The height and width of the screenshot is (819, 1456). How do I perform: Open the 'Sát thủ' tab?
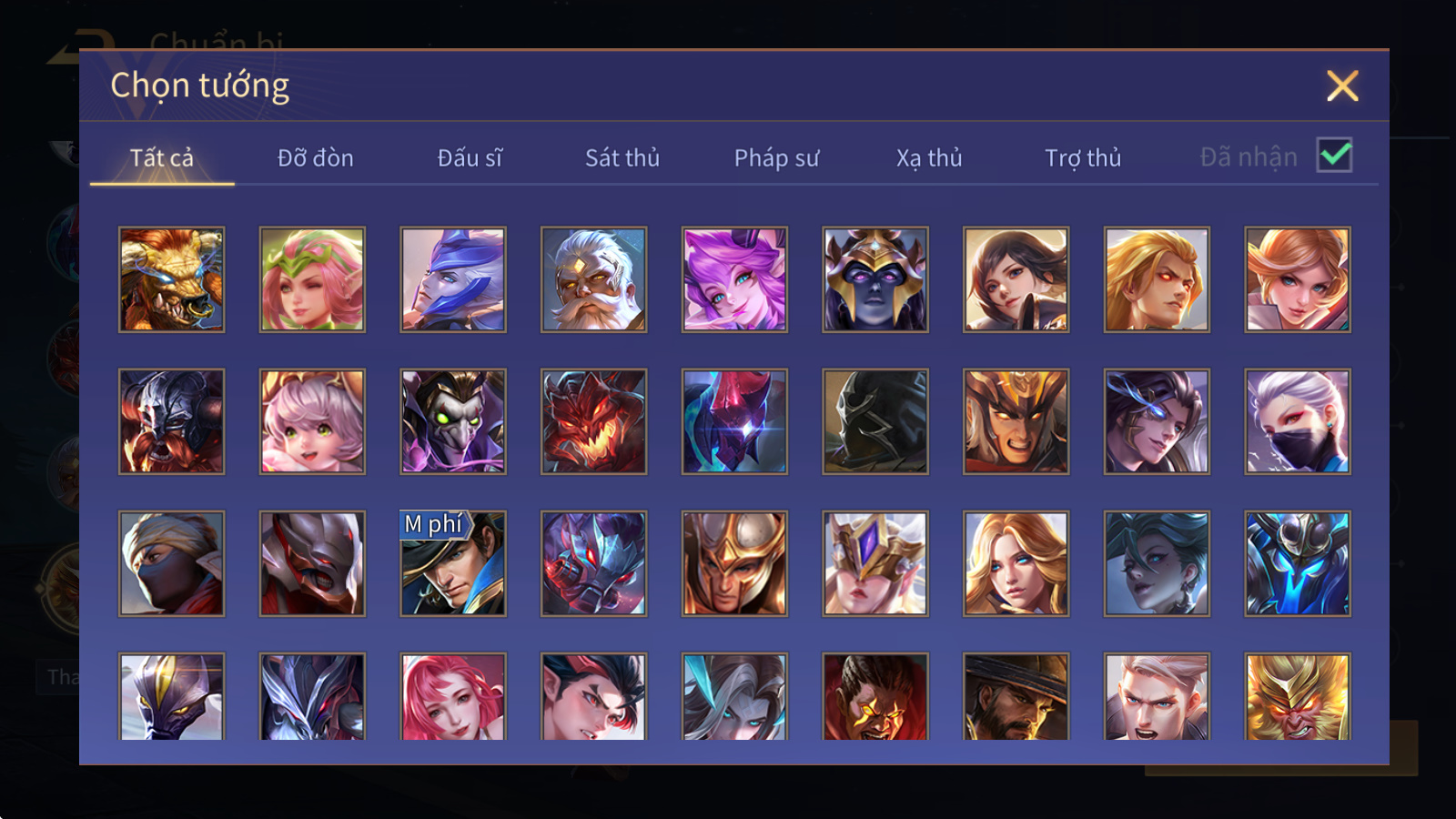pyautogui.click(x=622, y=157)
